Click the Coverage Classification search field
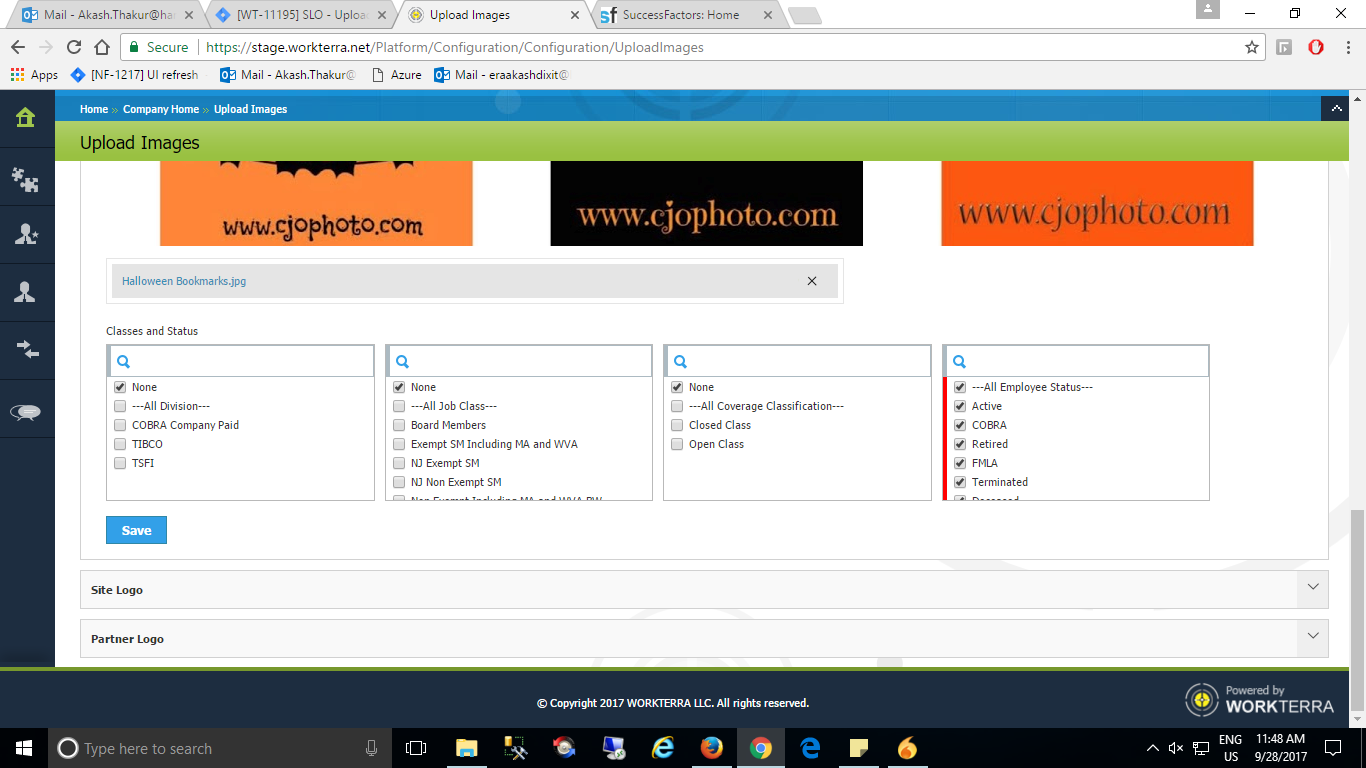This screenshot has height=768, width=1366. pos(797,362)
